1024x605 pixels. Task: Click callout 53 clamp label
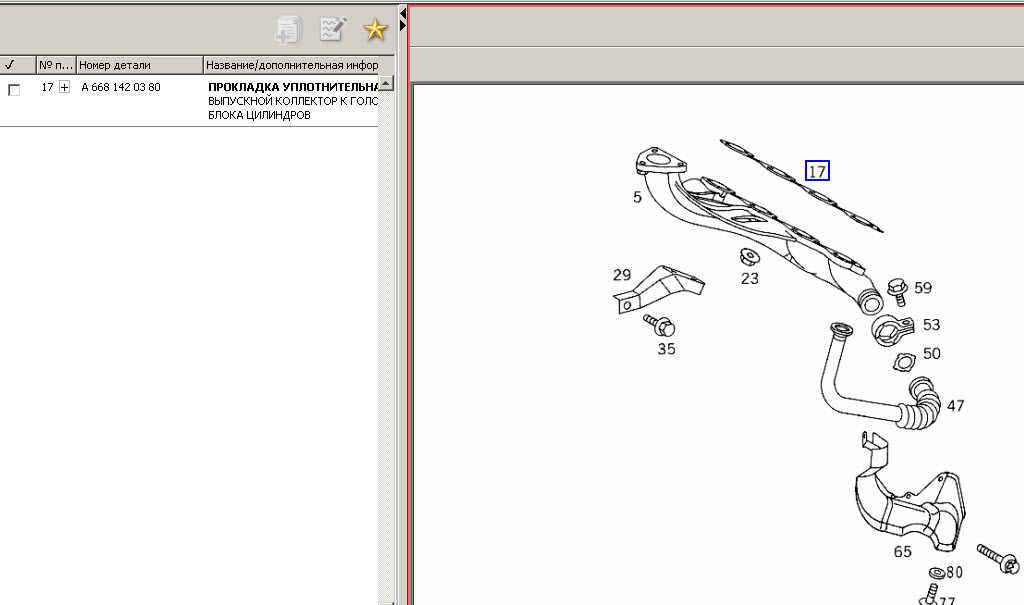tap(931, 325)
